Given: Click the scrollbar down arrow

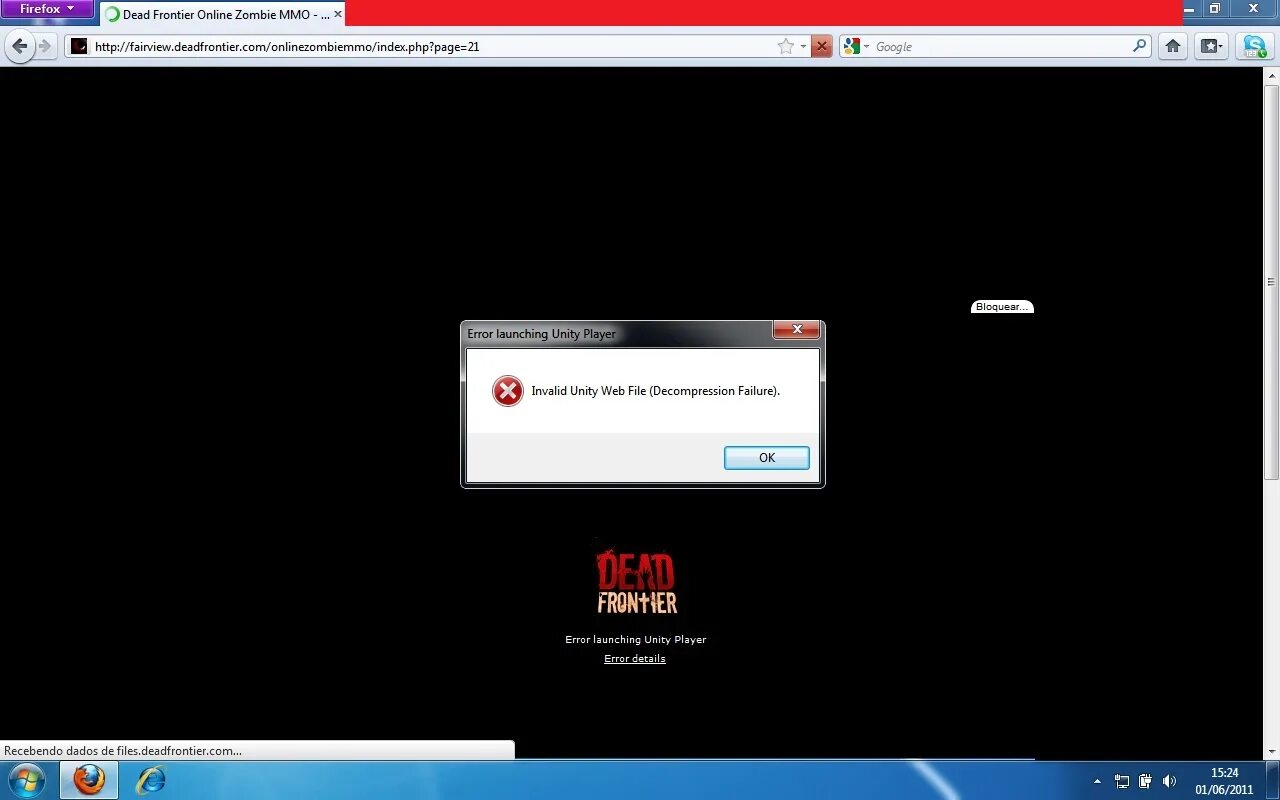Looking at the screenshot, I should click(x=1271, y=752).
